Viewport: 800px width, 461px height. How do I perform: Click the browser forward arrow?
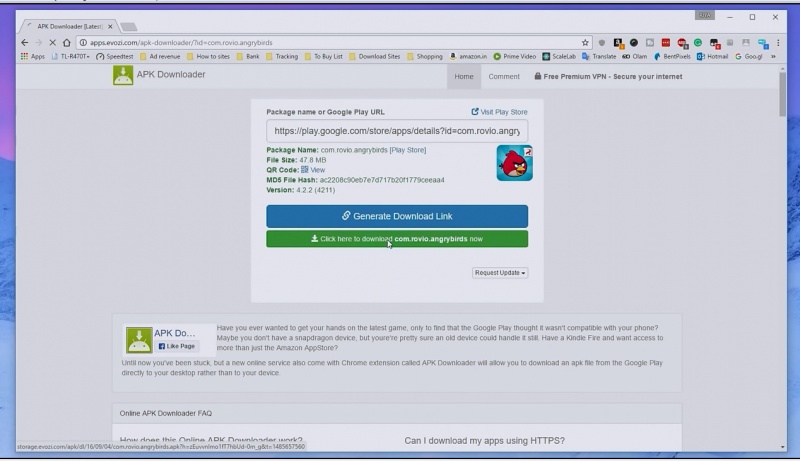click(x=38, y=43)
